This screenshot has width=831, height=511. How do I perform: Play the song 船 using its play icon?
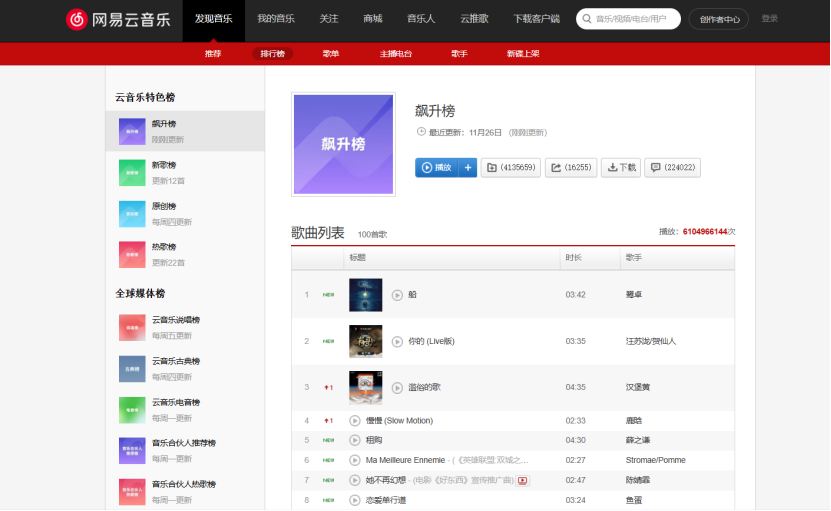pos(397,295)
